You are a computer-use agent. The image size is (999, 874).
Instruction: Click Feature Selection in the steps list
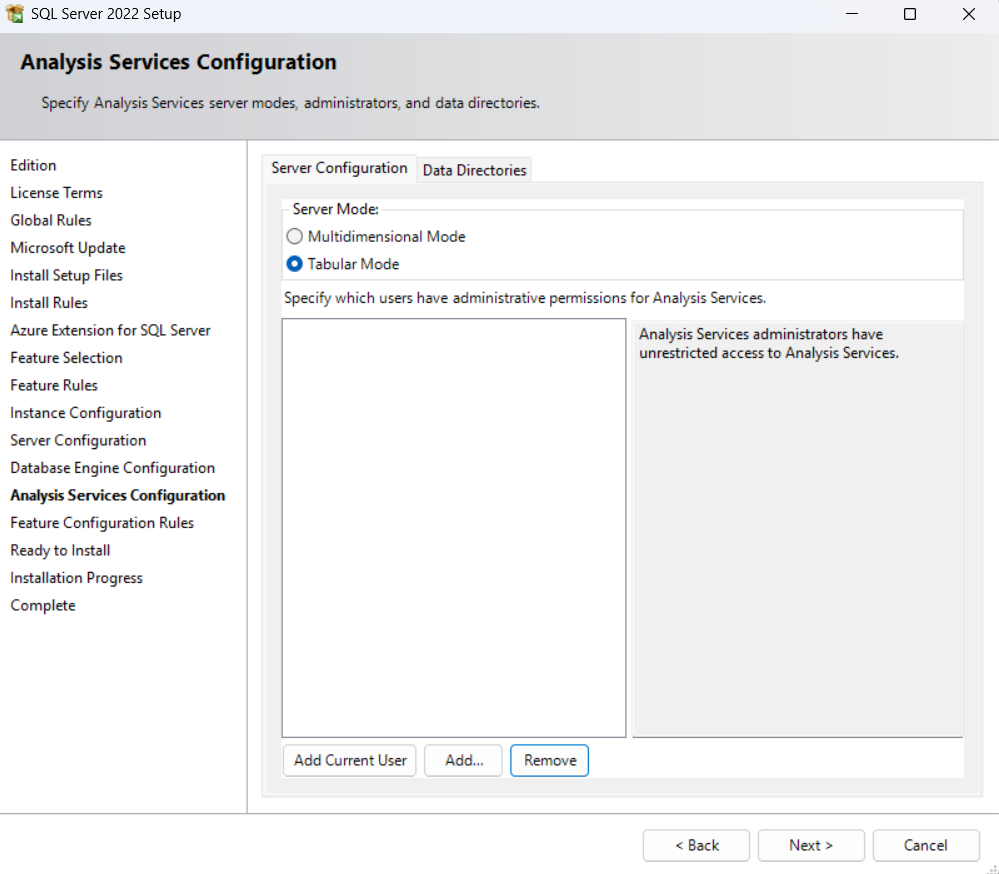point(66,358)
